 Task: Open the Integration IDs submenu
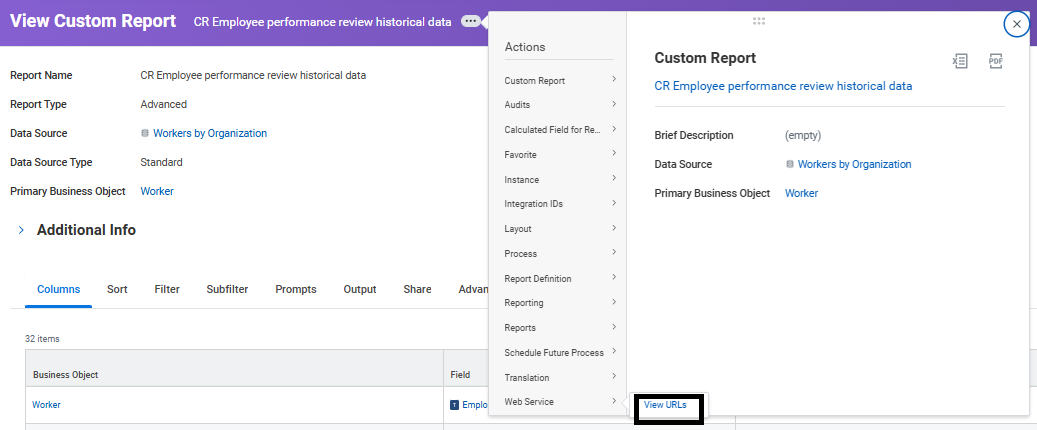click(560, 204)
